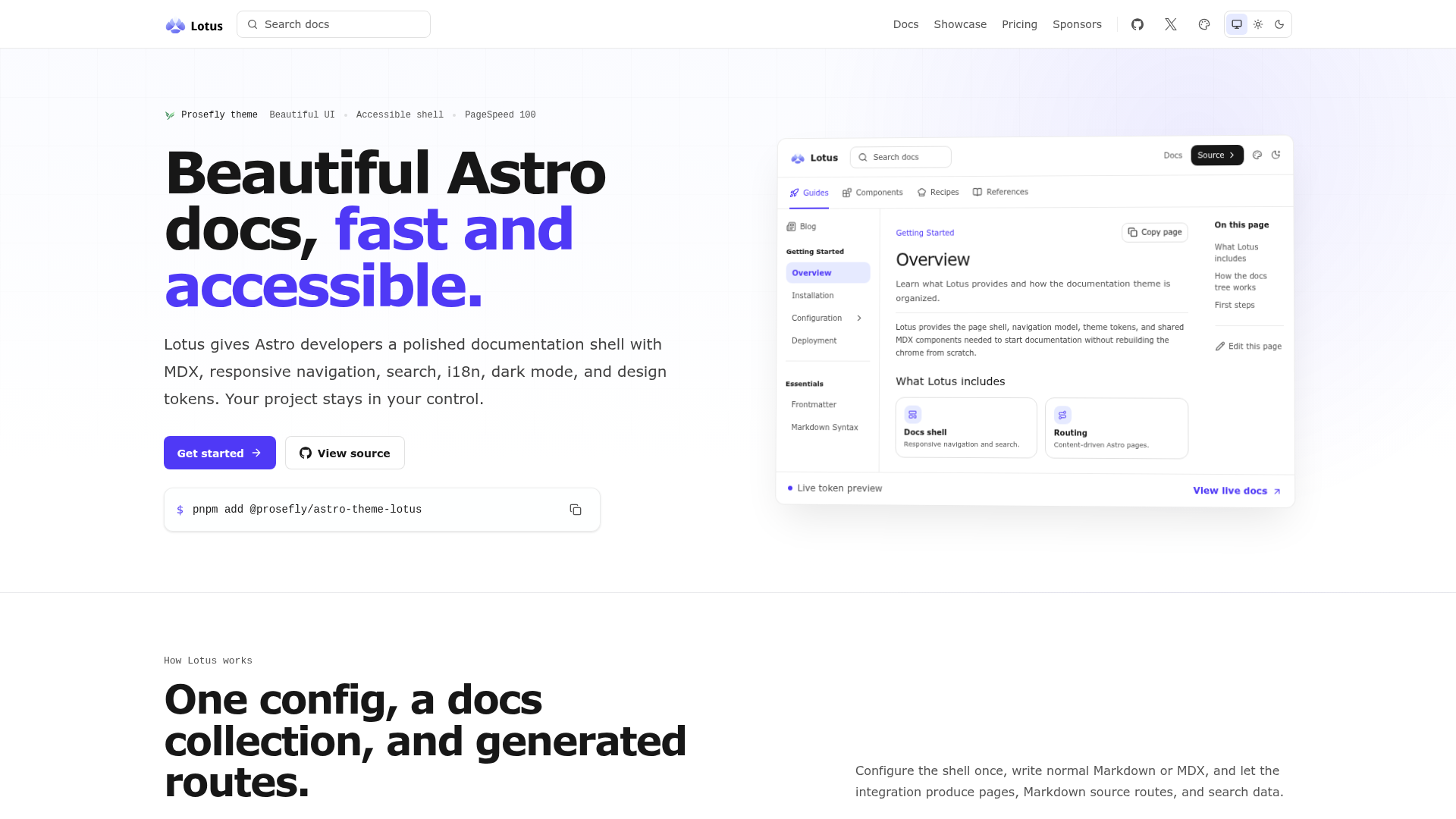Image resolution: width=1456 pixels, height=819 pixels.
Task: Focus the Search docs field in header
Action: (334, 24)
